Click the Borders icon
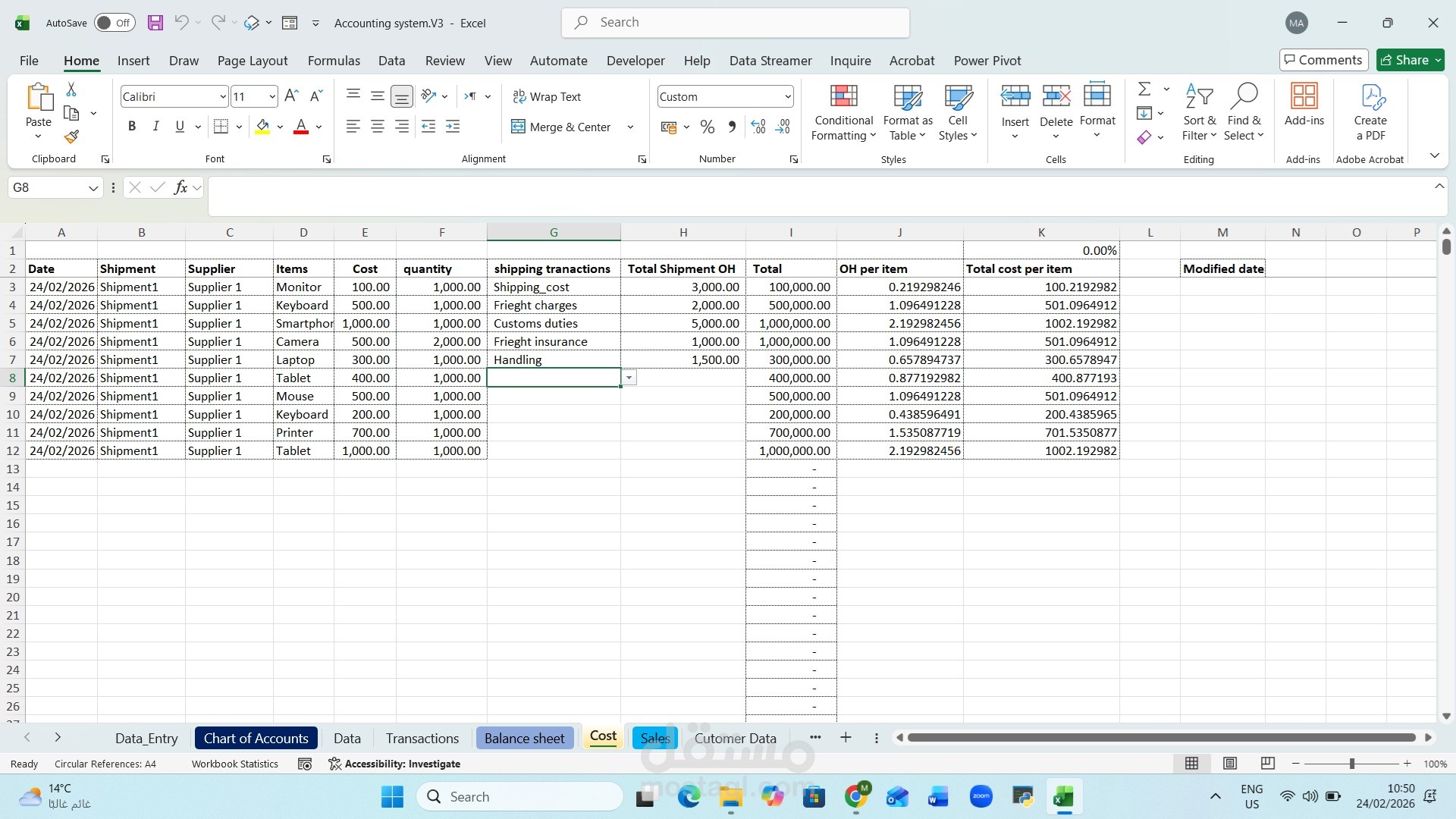 221,127
